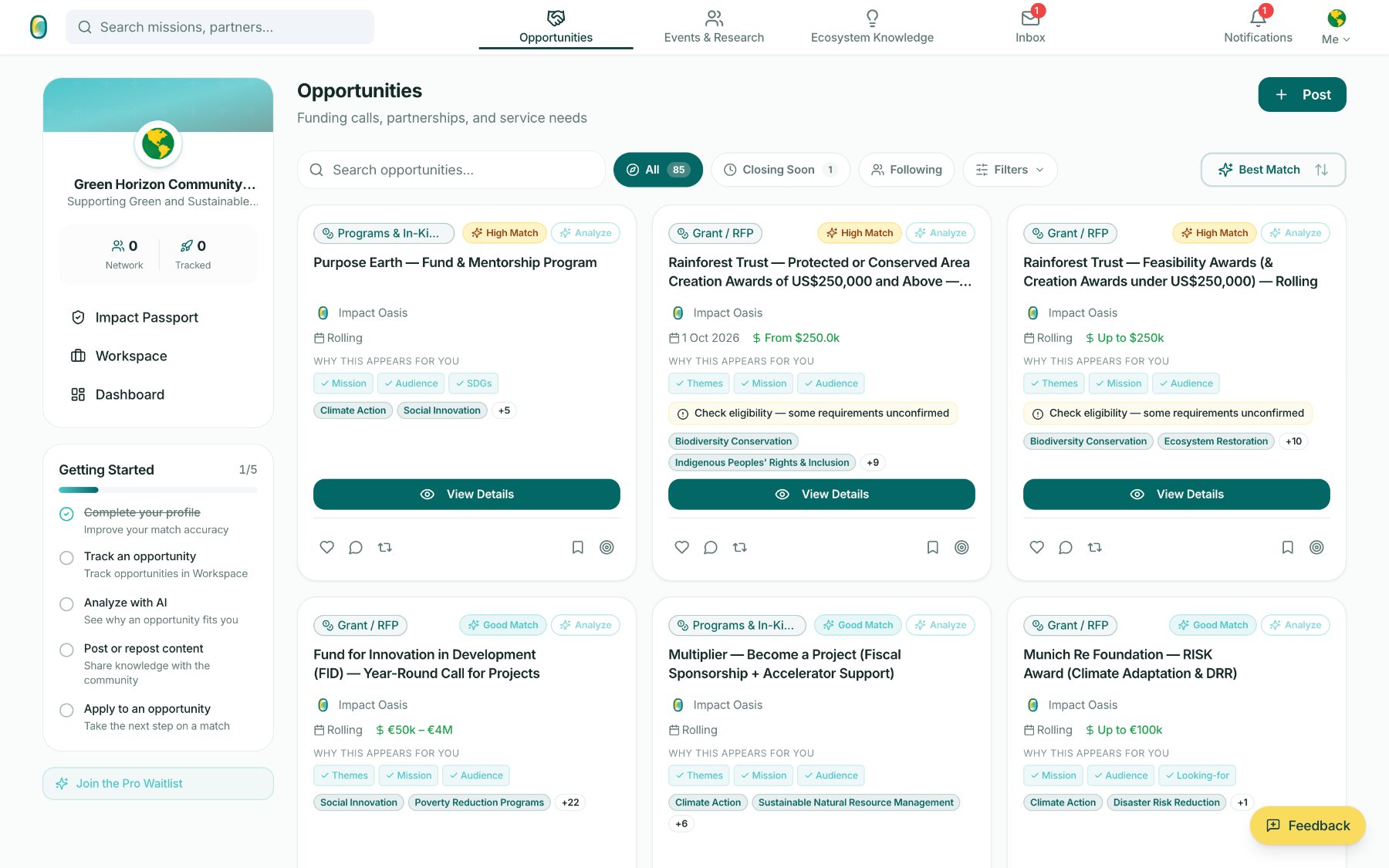Expand +22 tags on FID card
The width and height of the screenshot is (1389, 868).
click(x=570, y=802)
